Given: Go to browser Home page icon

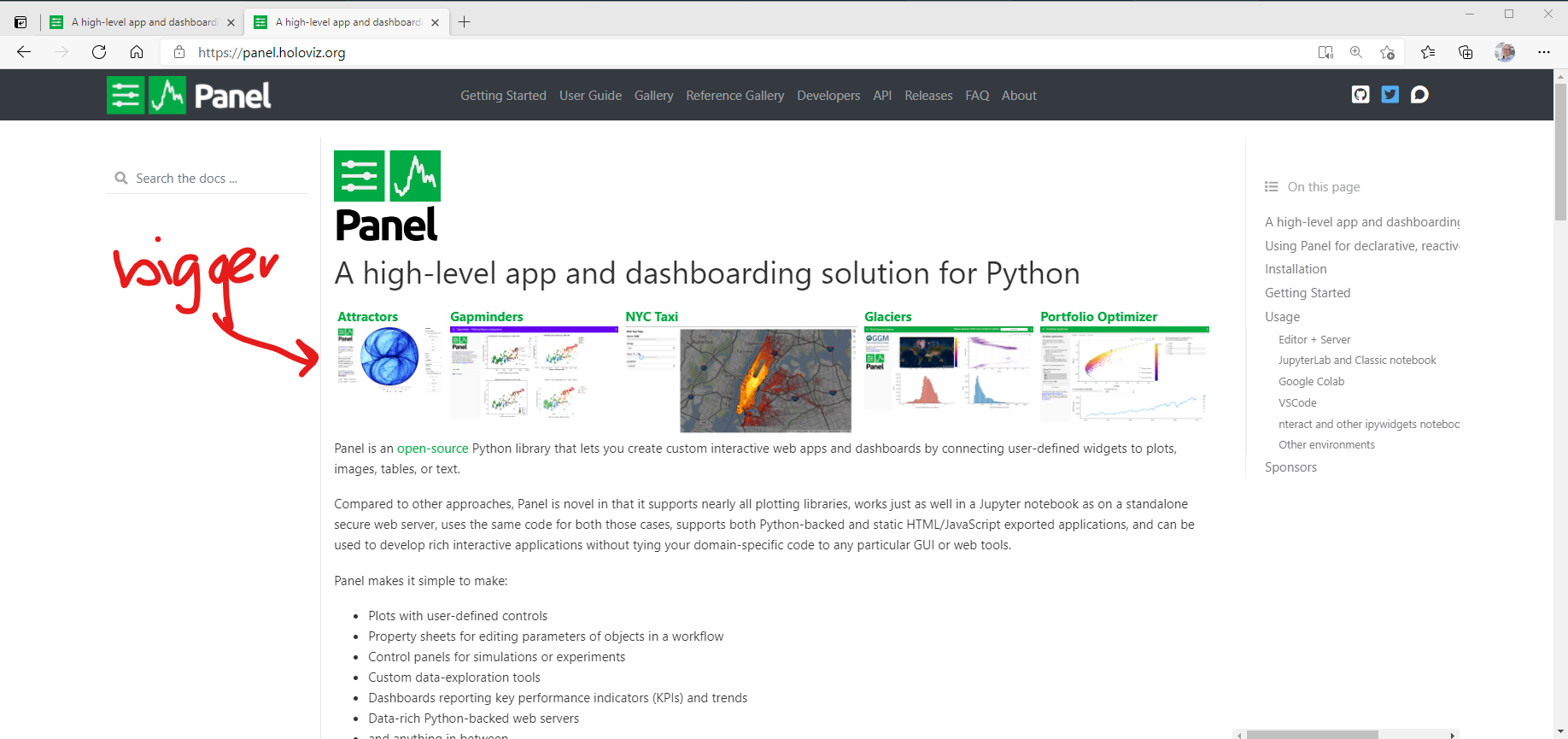Looking at the screenshot, I should click(137, 52).
